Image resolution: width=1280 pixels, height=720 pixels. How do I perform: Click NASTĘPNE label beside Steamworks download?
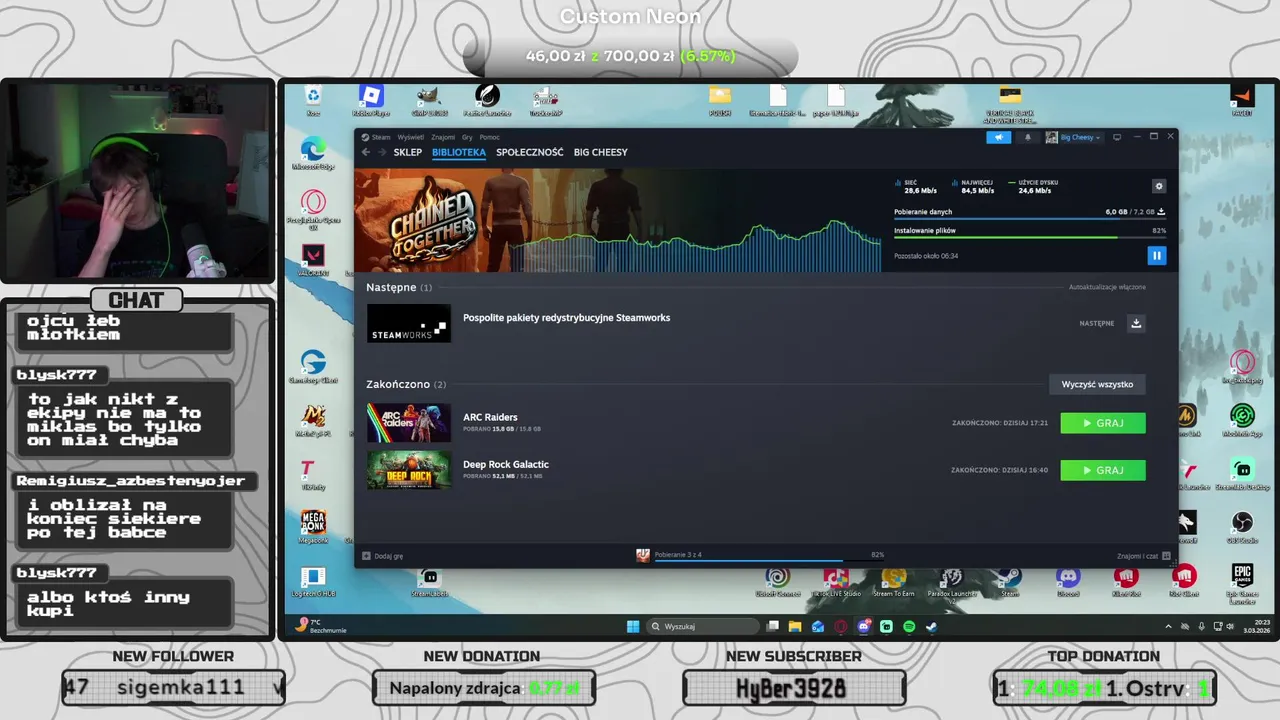click(1097, 323)
